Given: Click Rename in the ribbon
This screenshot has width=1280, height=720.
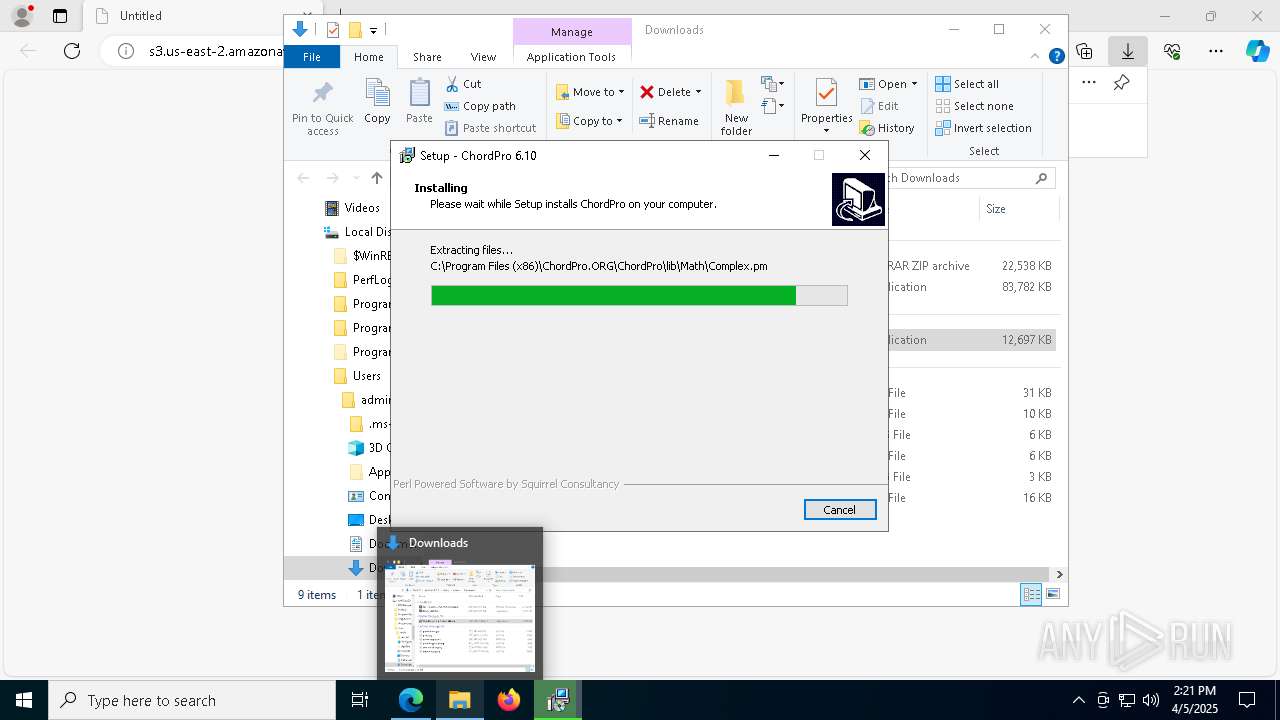Looking at the screenshot, I should pos(669,121).
